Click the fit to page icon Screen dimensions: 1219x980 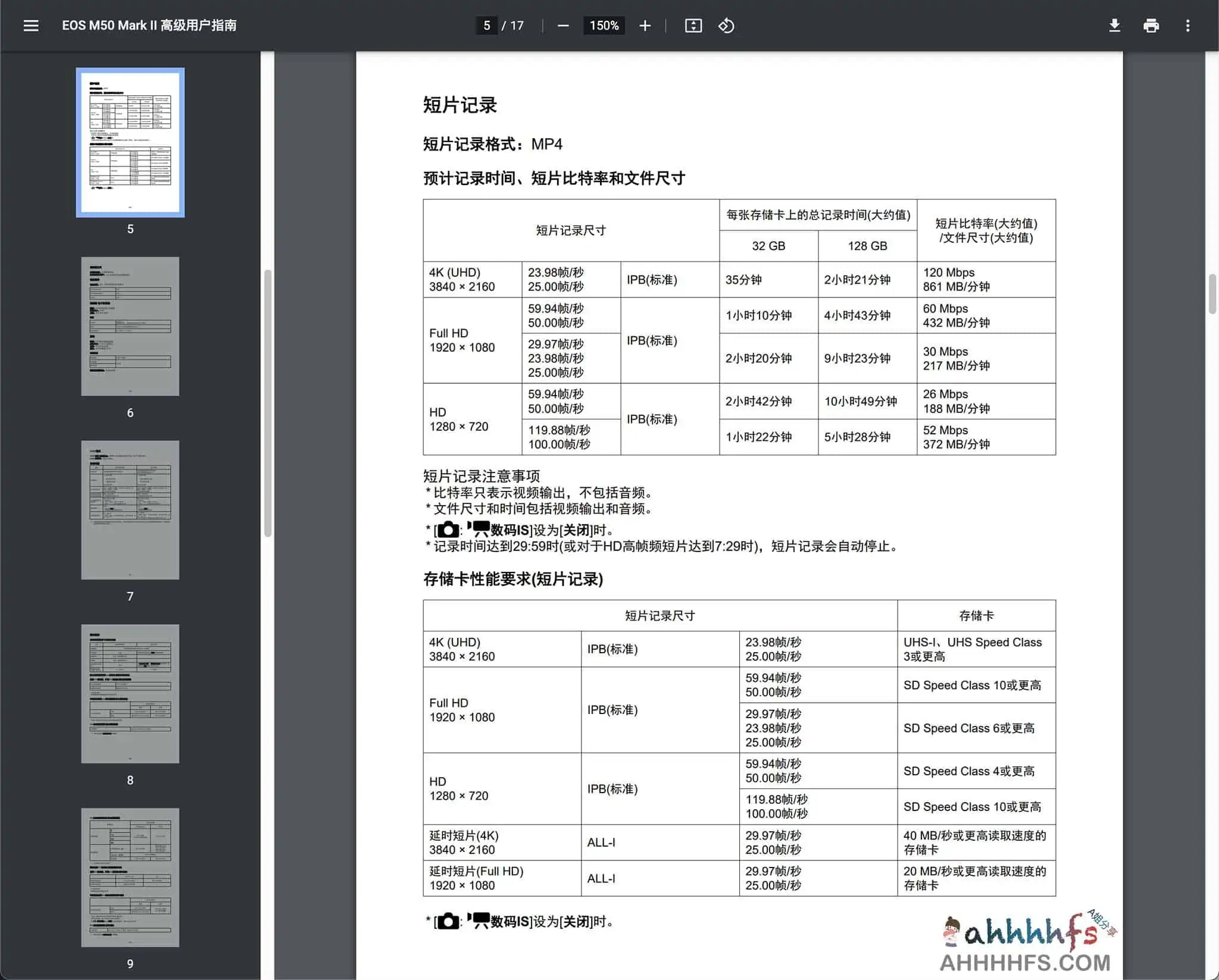[693, 26]
